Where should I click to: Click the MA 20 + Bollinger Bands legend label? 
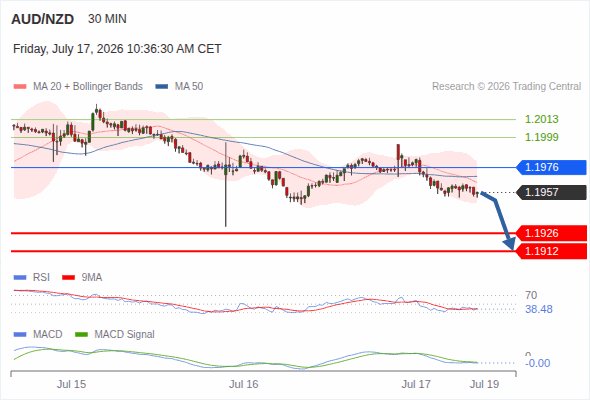(88, 87)
